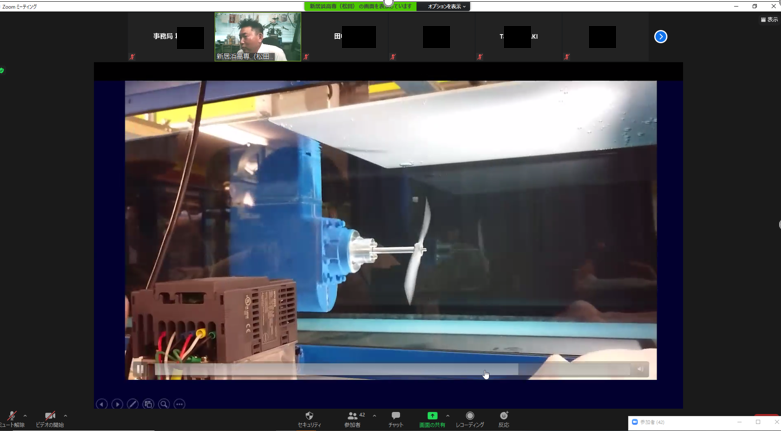This screenshot has width=781, height=431.
Task: Select the speaker's video thumbnail
Action: [x=258, y=37]
